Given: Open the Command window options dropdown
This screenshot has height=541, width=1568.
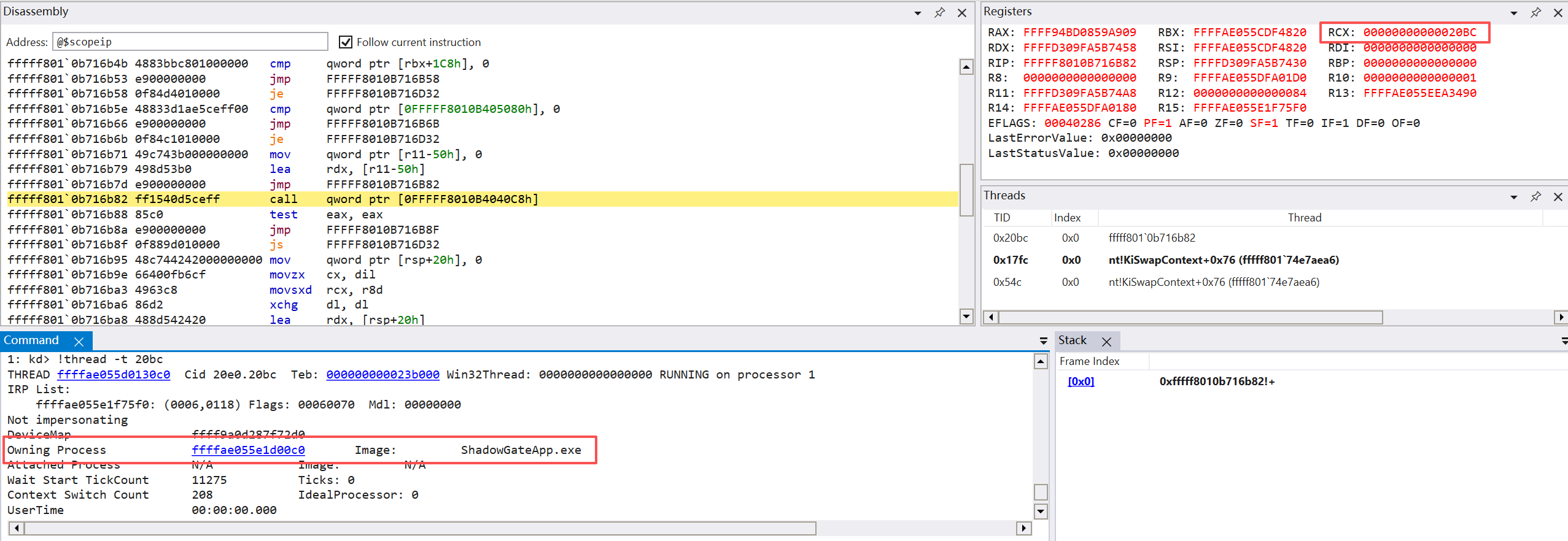Looking at the screenshot, I should 1043,341.
